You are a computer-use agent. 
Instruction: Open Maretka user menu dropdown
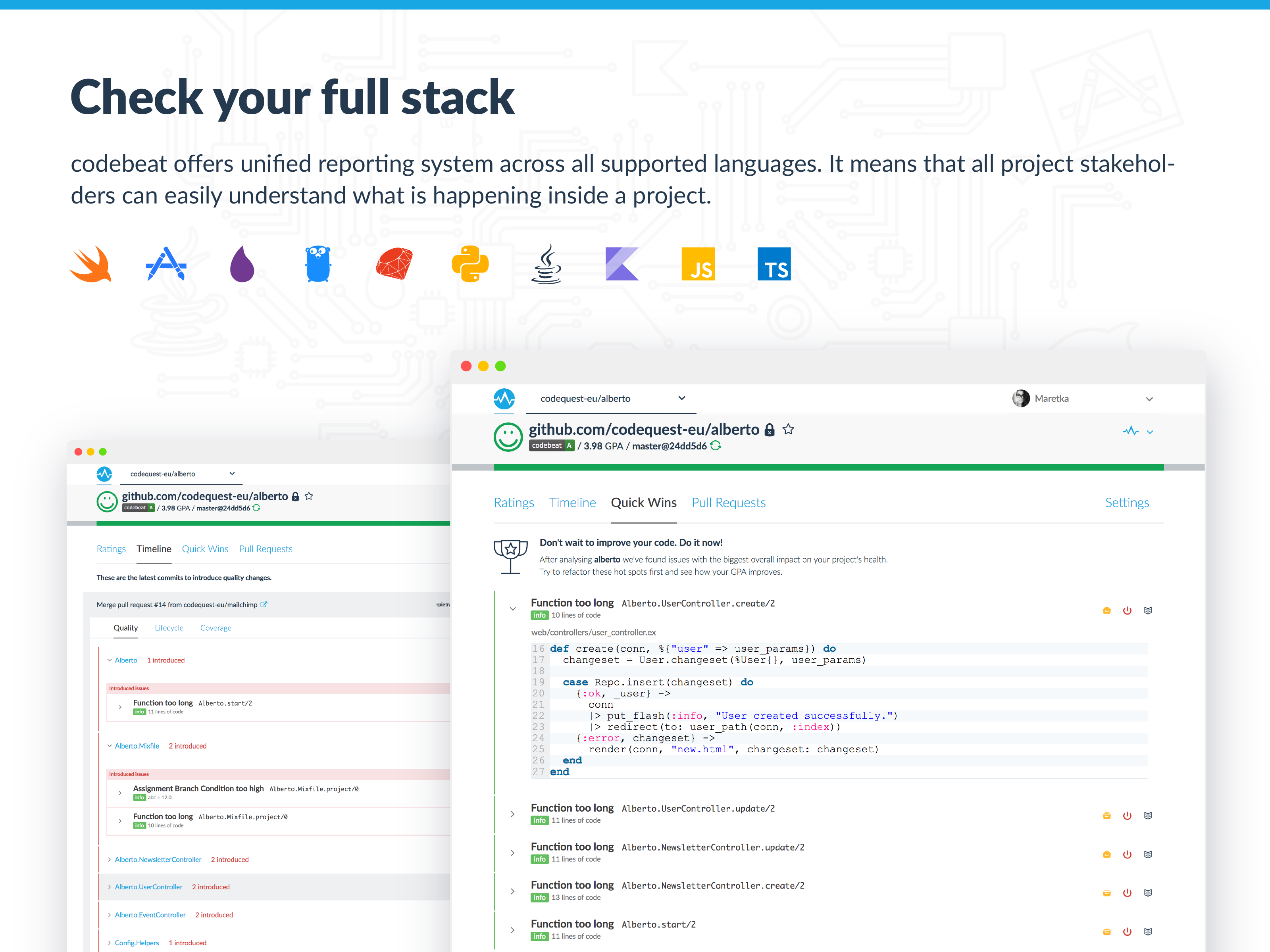coord(1149,399)
